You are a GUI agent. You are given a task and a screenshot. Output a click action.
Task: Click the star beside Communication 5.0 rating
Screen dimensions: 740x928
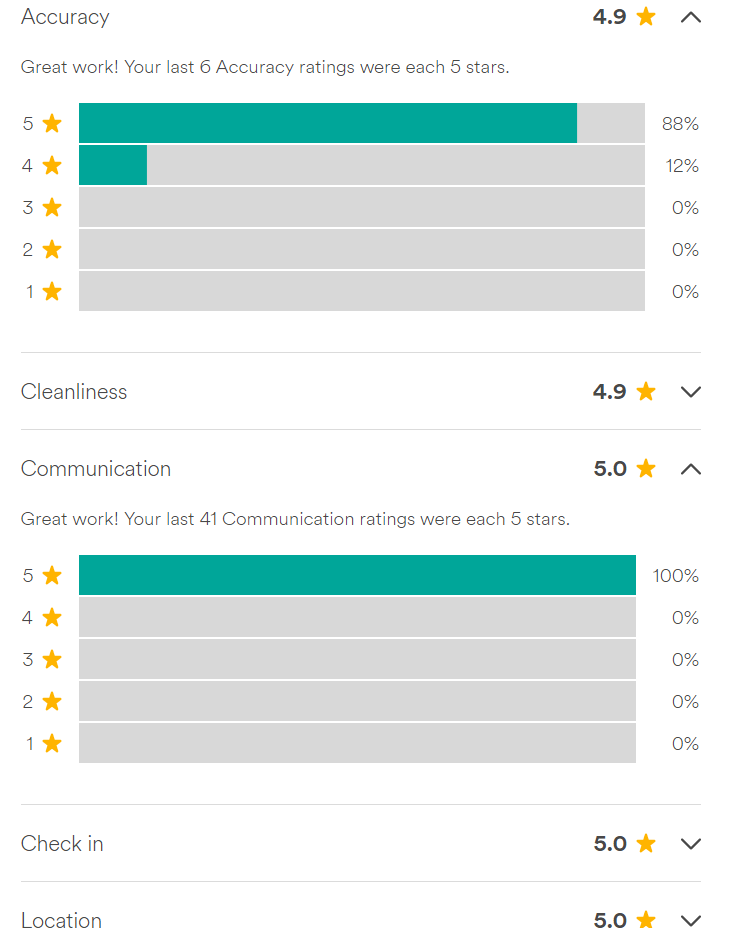(x=646, y=468)
